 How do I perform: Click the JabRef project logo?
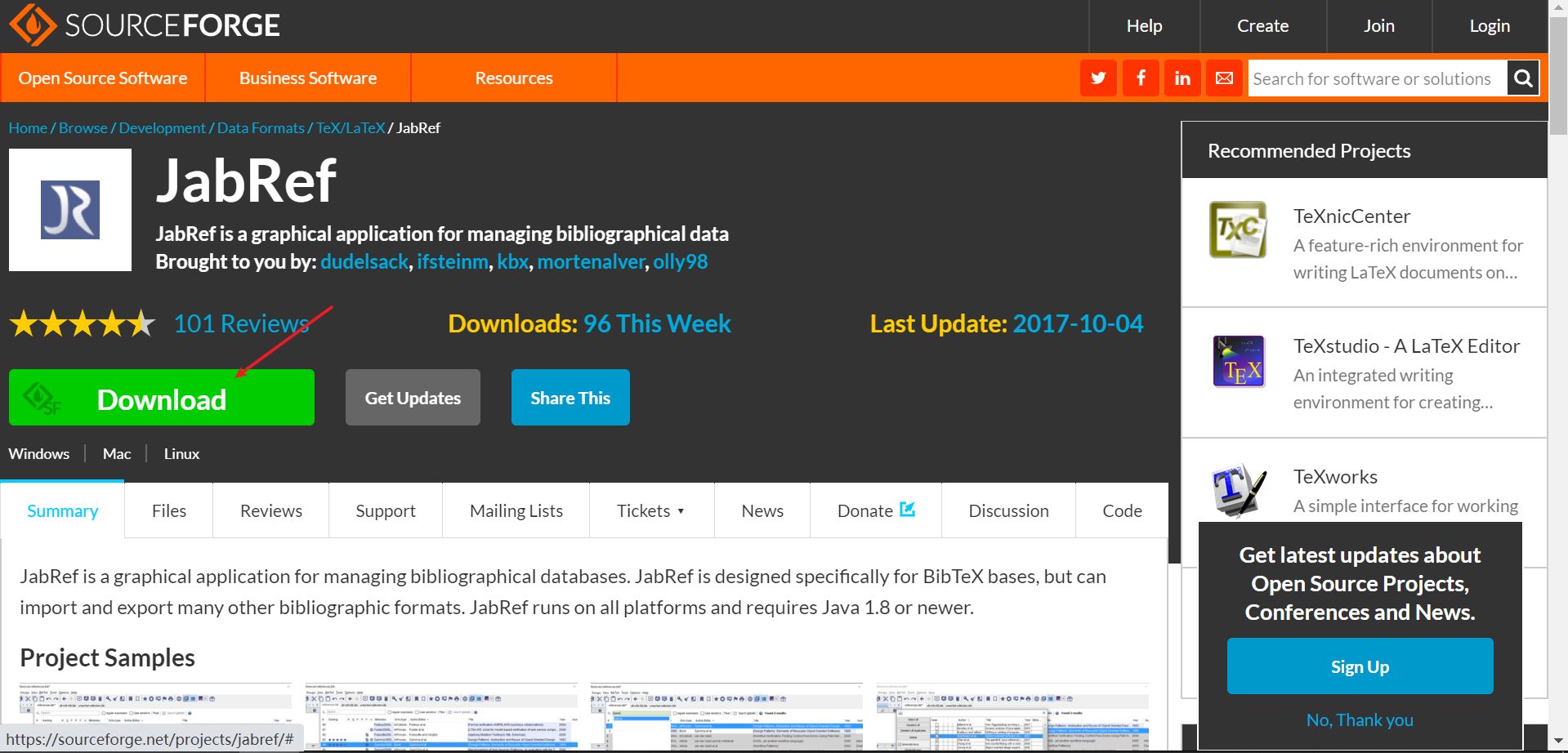(70, 210)
